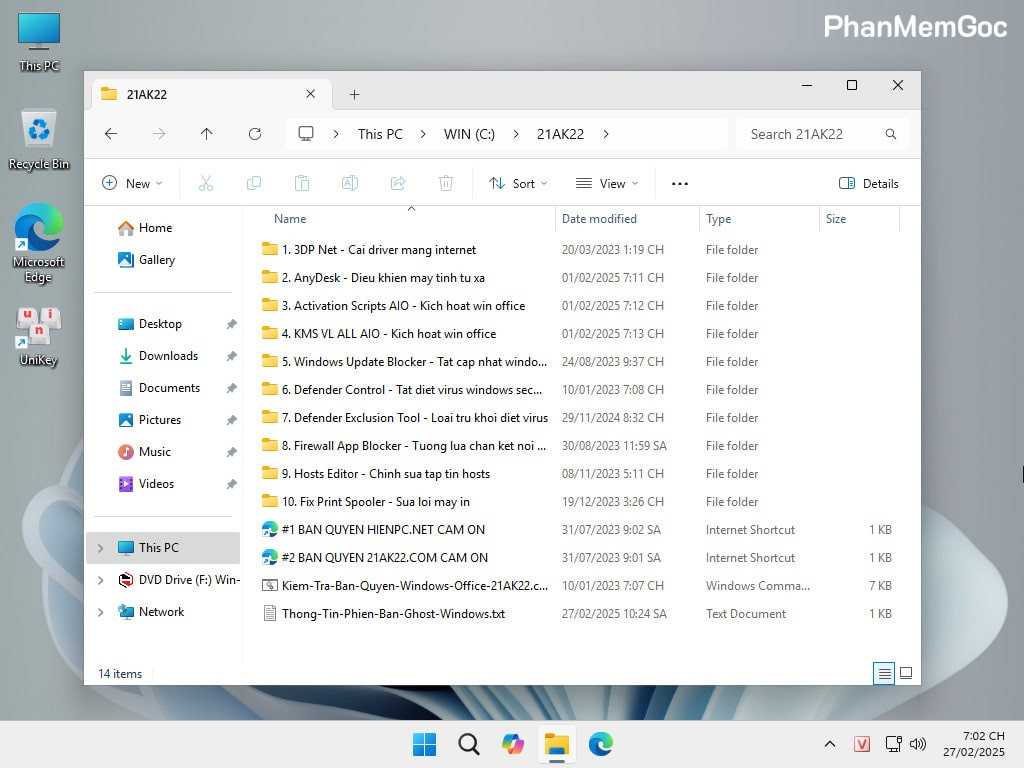
Task: Open the See more (...) menu
Action: 679,183
